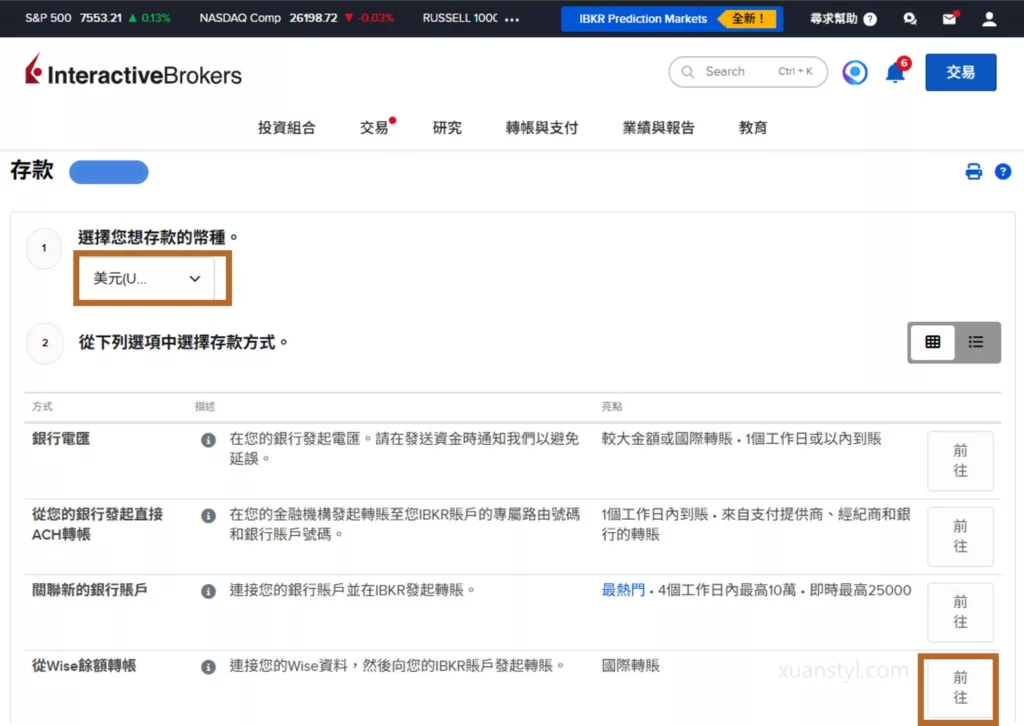Screen dimensions: 1024x726
Task: Open the user account profile icon
Action: (989, 18)
